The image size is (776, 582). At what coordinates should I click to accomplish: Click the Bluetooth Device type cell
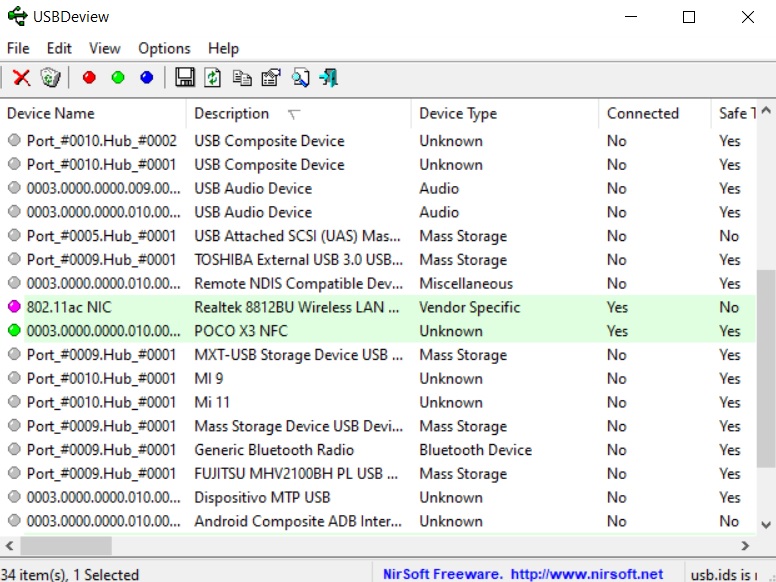475,449
